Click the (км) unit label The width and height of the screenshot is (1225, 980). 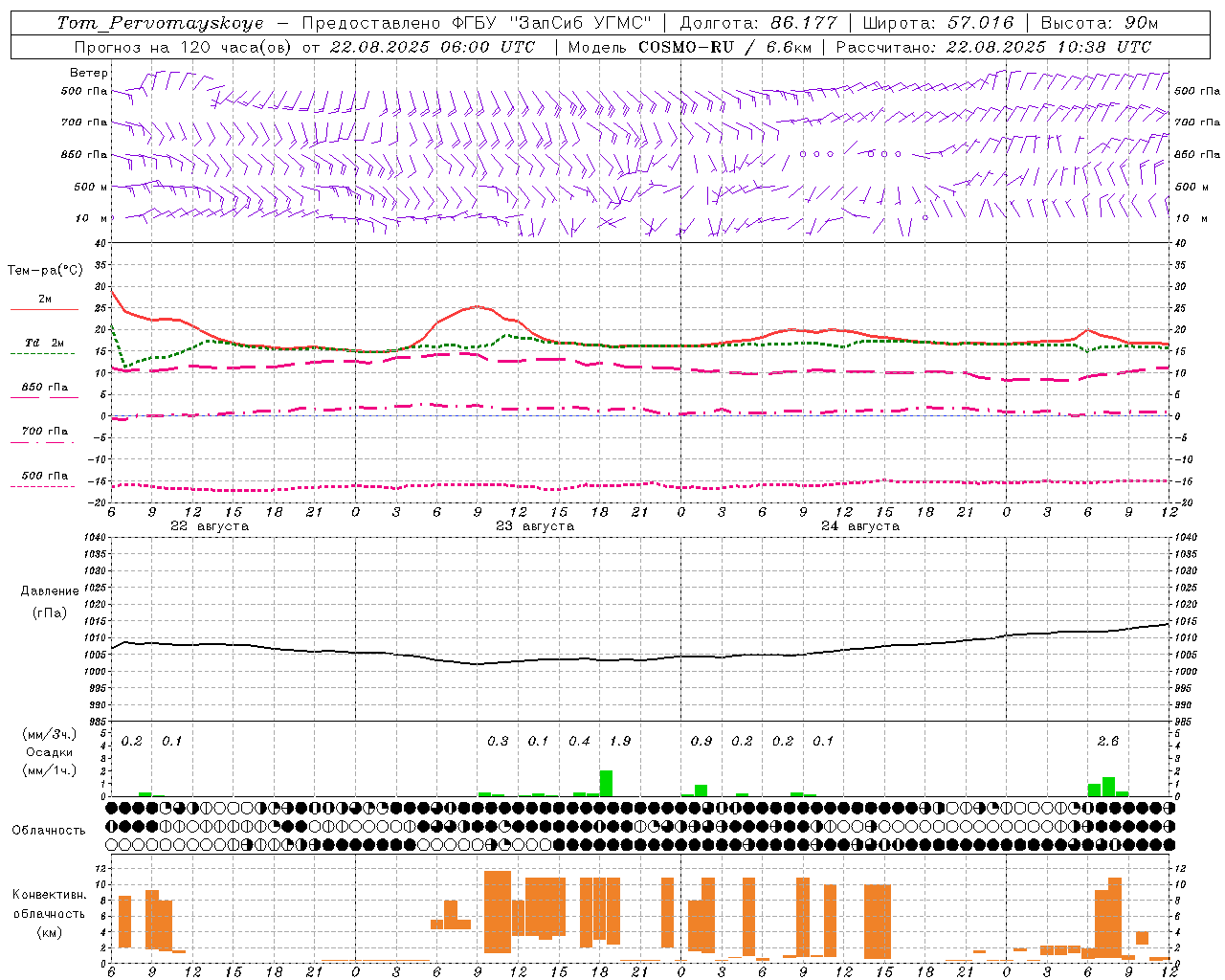pyautogui.click(x=50, y=932)
